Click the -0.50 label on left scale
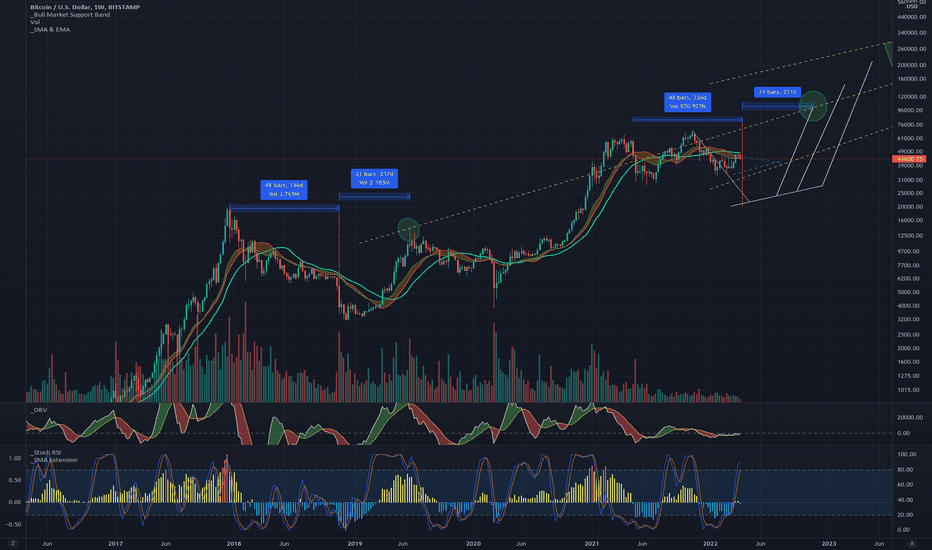Viewport: 932px width, 550px height. point(14,524)
